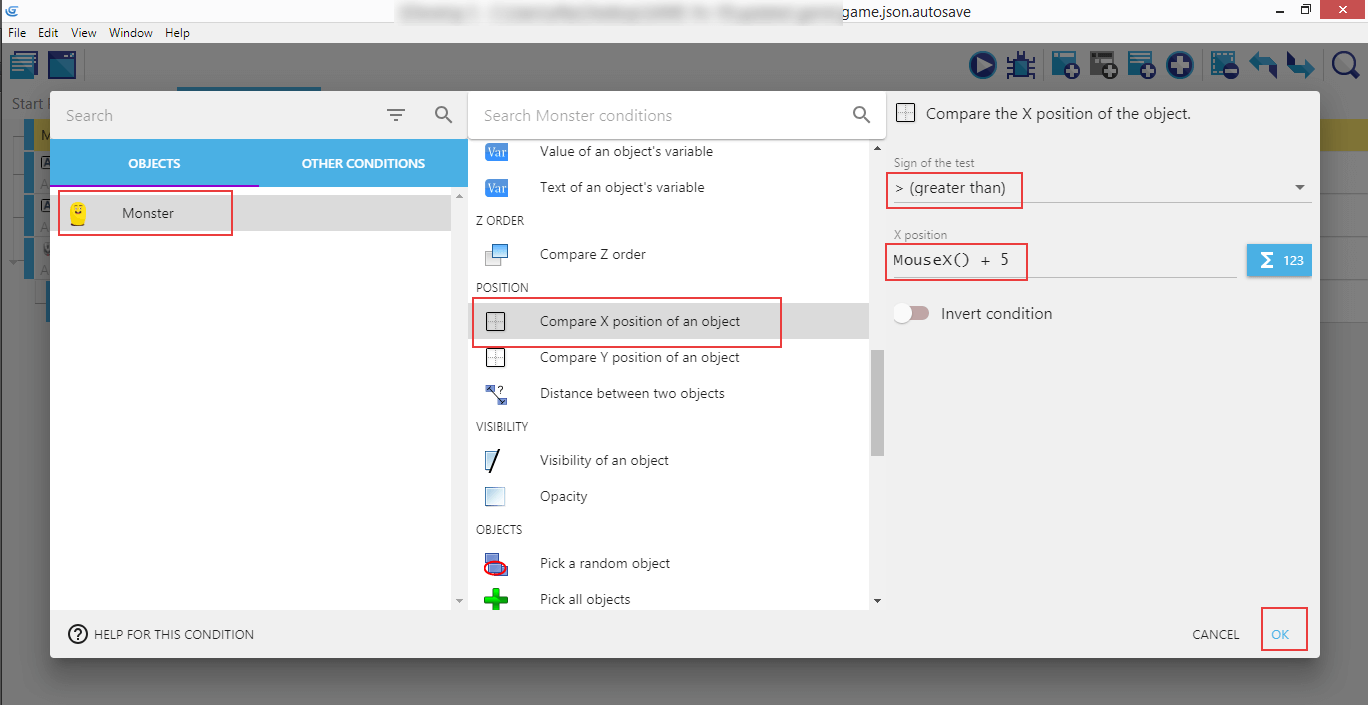Image resolution: width=1368 pixels, height=705 pixels.
Task: Select the Distance between two objects condition
Action: (631, 393)
